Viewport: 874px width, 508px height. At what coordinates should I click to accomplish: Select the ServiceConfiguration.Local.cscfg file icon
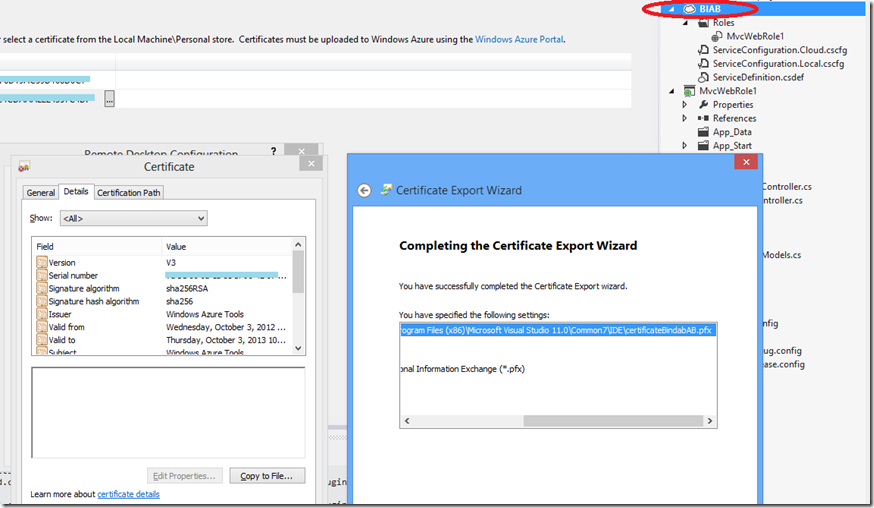(703, 64)
